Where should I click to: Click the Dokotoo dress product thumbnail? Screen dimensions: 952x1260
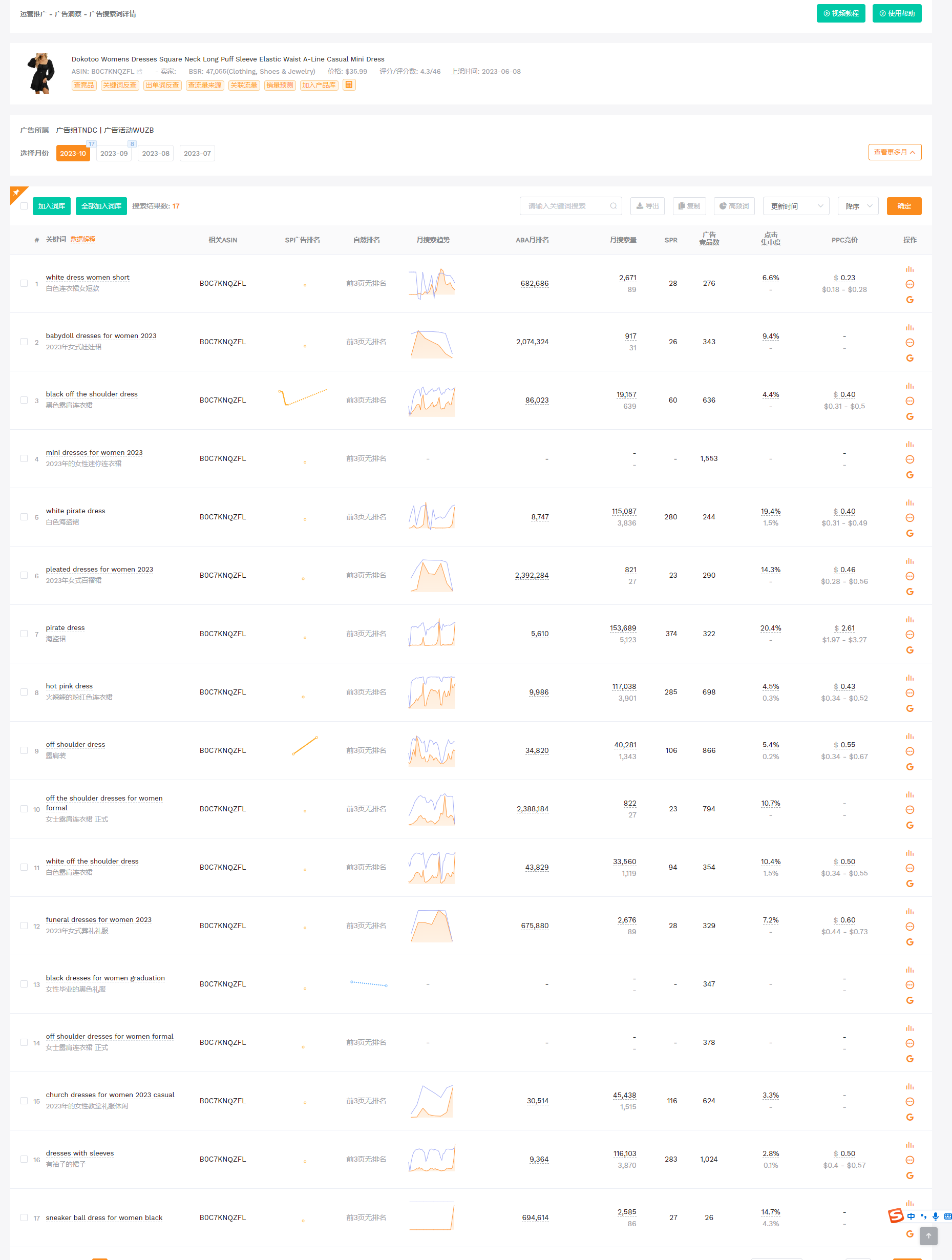(x=41, y=73)
